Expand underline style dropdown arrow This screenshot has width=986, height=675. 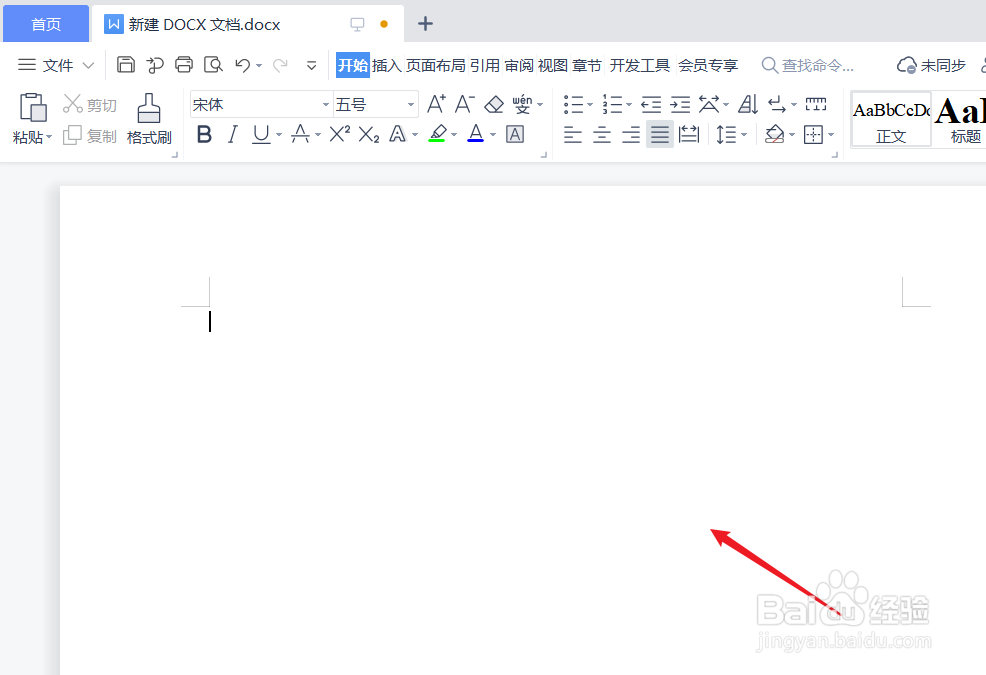[x=279, y=135]
